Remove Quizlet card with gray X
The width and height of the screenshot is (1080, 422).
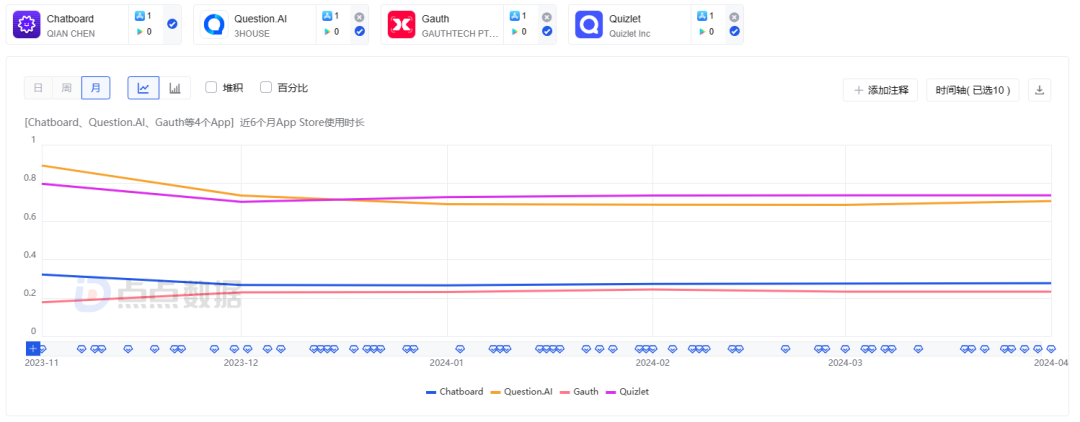(x=734, y=17)
